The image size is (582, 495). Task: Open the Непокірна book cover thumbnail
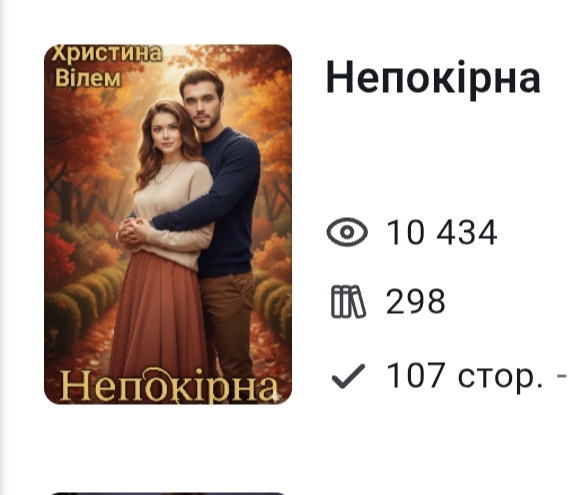coord(168,224)
